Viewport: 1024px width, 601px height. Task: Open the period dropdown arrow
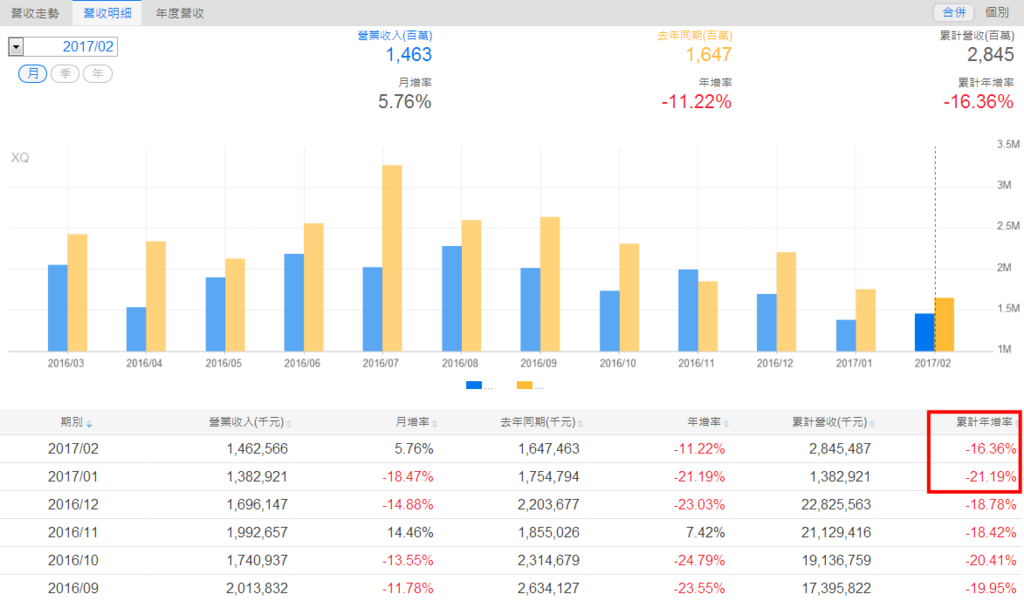click(x=16, y=46)
